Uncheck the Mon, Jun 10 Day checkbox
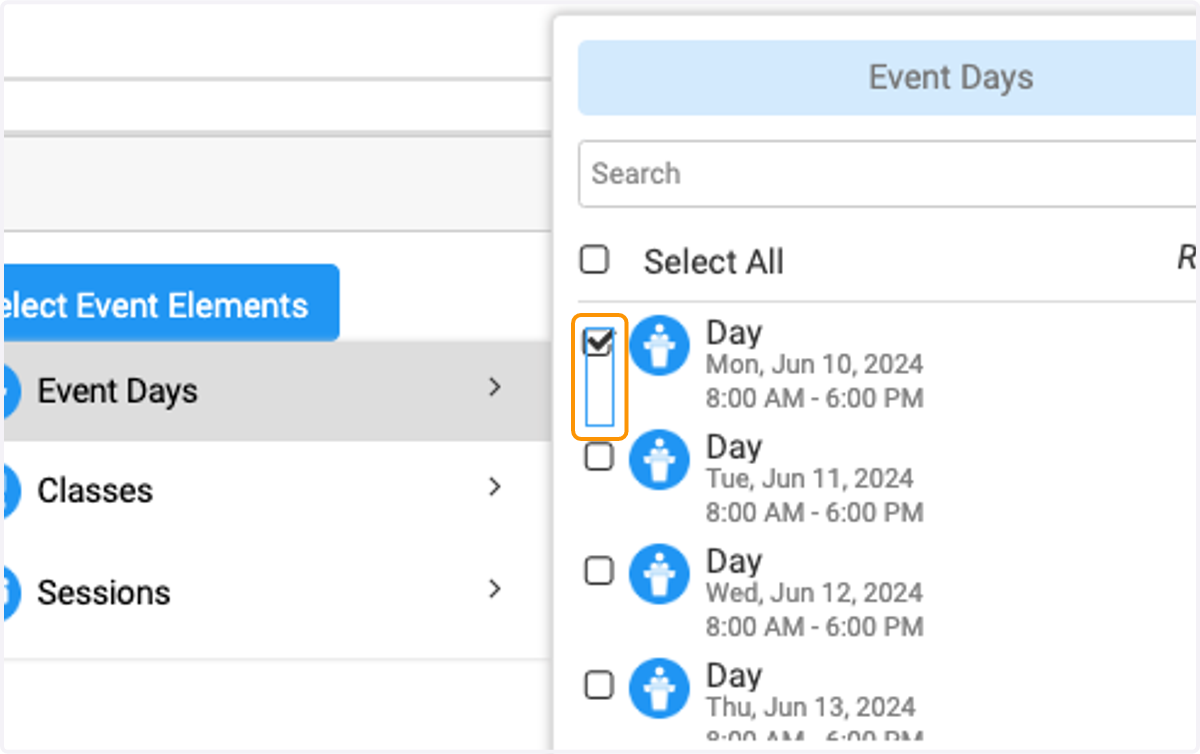This screenshot has height=754, width=1200. tap(598, 343)
